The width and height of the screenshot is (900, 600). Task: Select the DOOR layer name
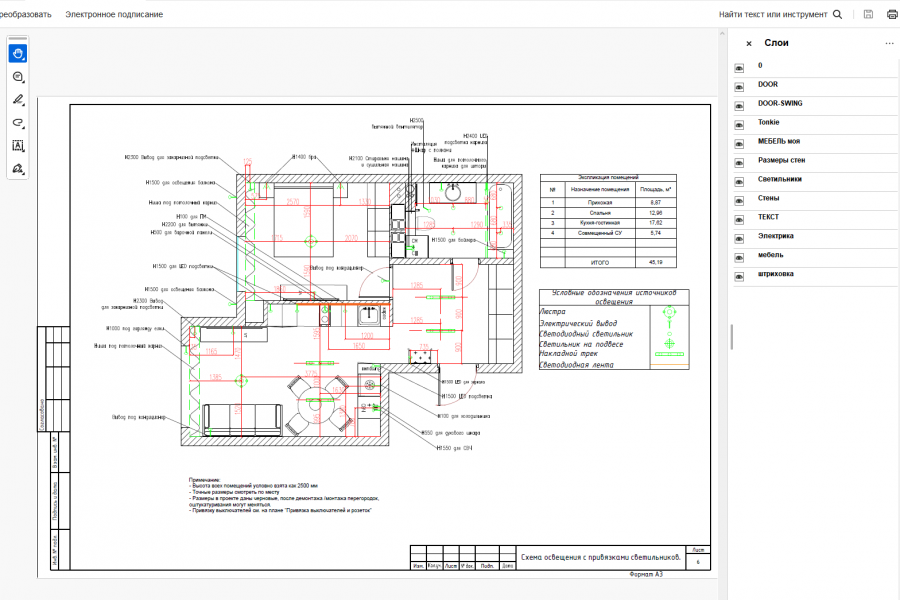767,84
